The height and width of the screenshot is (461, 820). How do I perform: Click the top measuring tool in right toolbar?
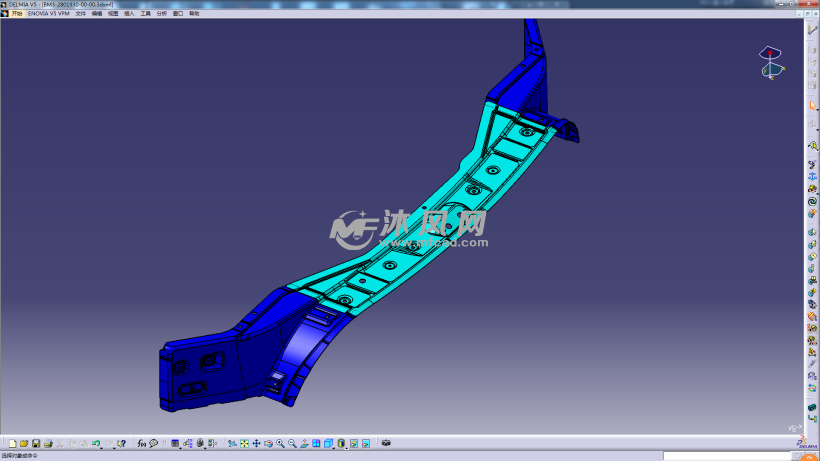(812, 30)
